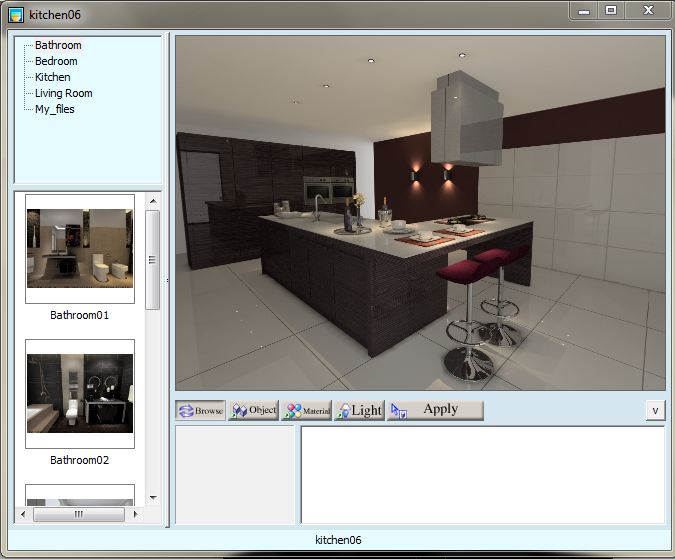
Task: Open the My_files tree item
Action: click(55, 109)
